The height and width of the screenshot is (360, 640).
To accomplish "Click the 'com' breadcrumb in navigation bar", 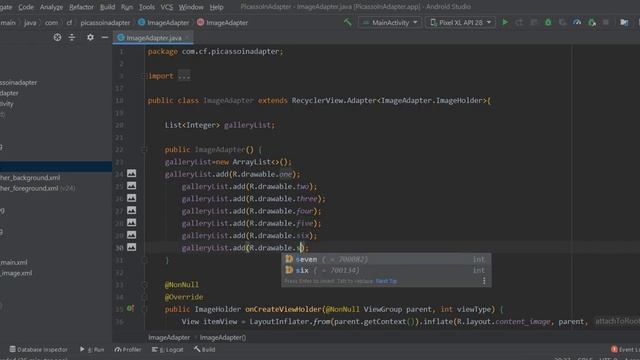I will (51, 23).
